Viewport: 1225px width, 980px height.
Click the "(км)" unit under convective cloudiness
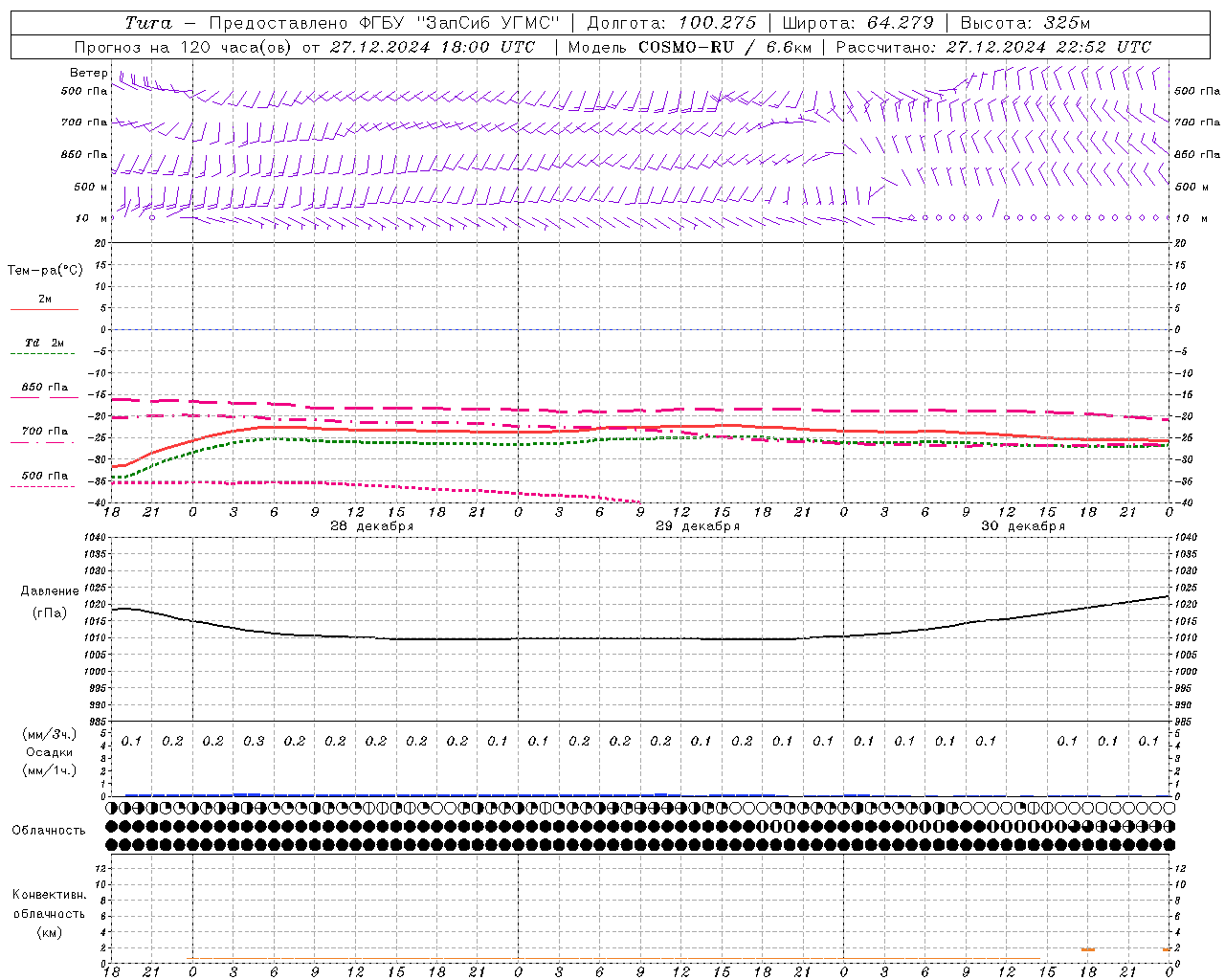(x=49, y=932)
